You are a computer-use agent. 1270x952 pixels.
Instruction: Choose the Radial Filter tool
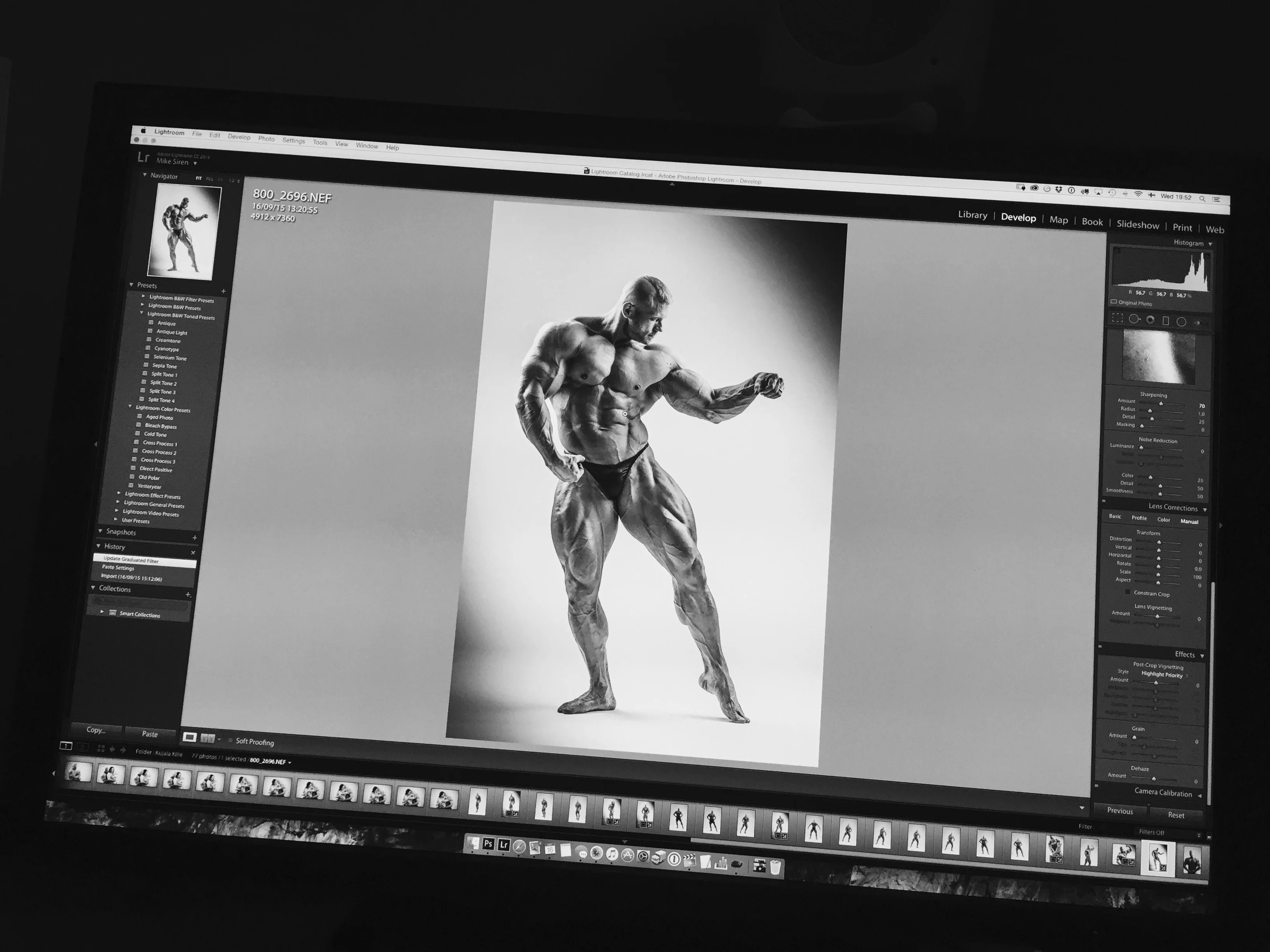[x=1182, y=321]
